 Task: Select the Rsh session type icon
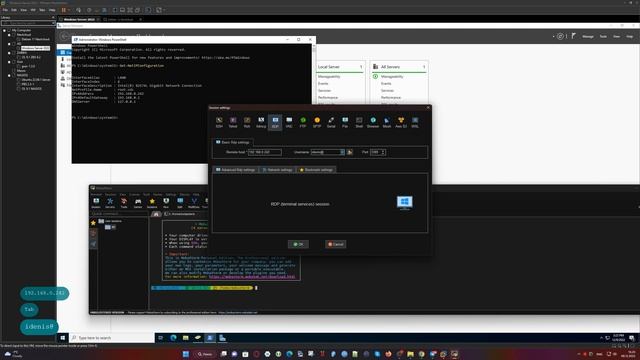click(247, 122)
